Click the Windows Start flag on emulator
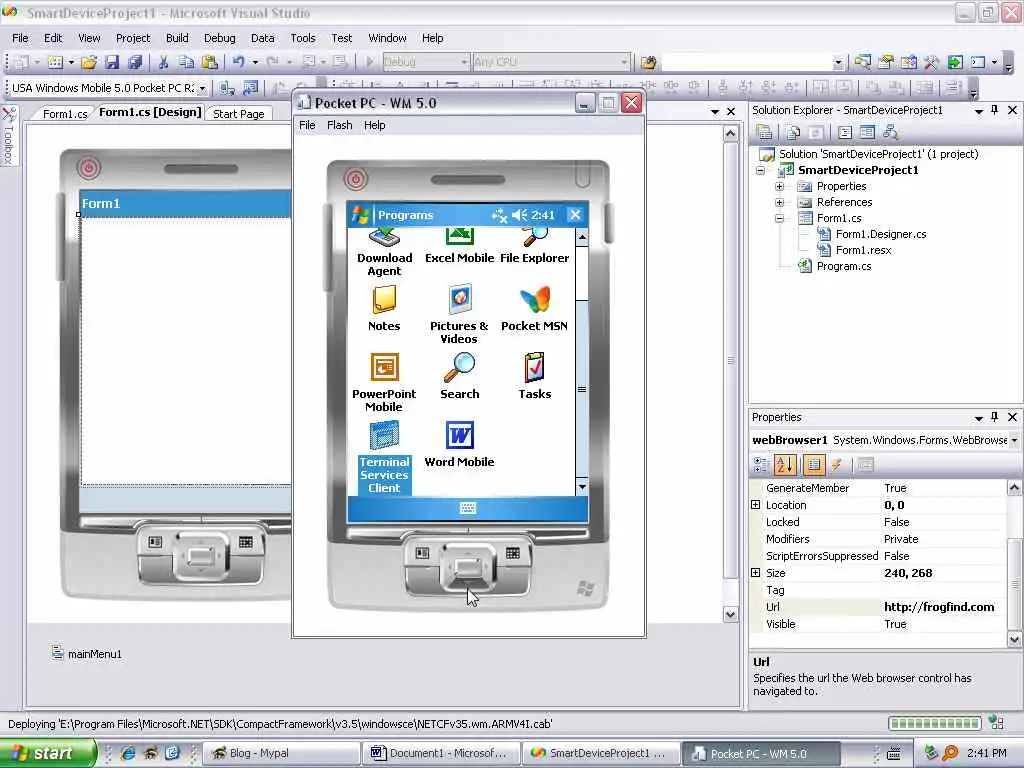The height and width of the screenshot is (768, 1024). (x=360, y=215)
